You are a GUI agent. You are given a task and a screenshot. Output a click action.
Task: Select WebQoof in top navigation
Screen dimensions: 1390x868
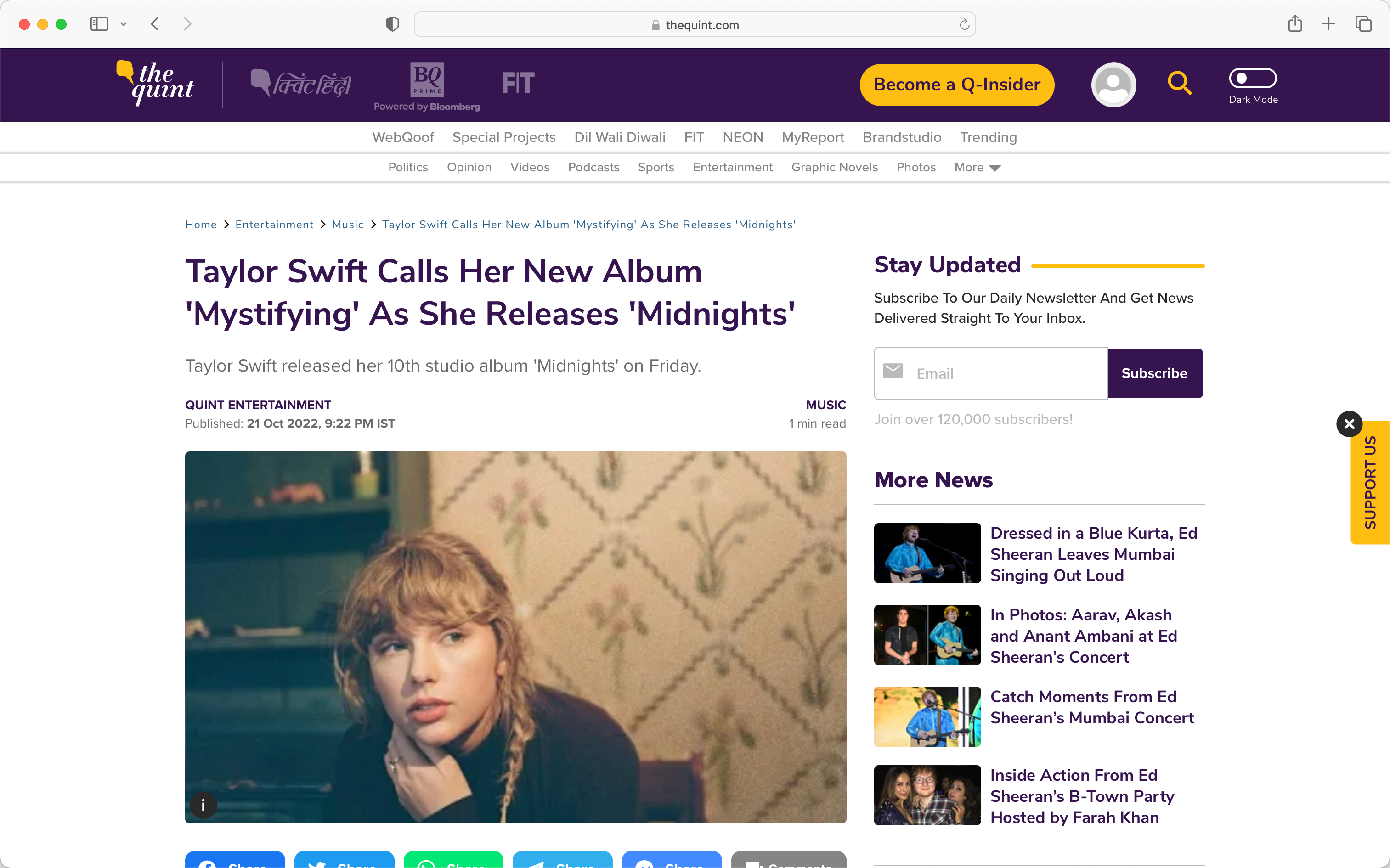402,137
